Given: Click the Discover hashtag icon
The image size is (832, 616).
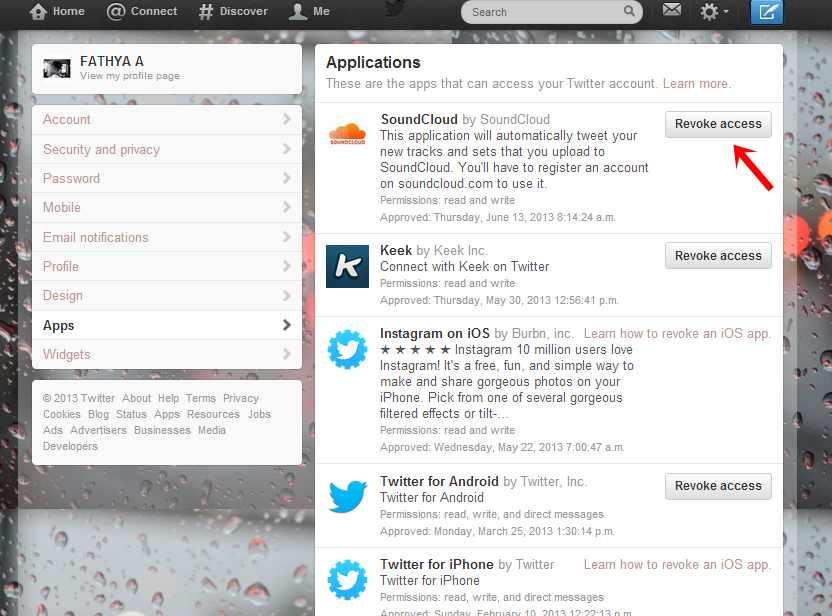Looking at the screenshot, I should click(206, 12).
